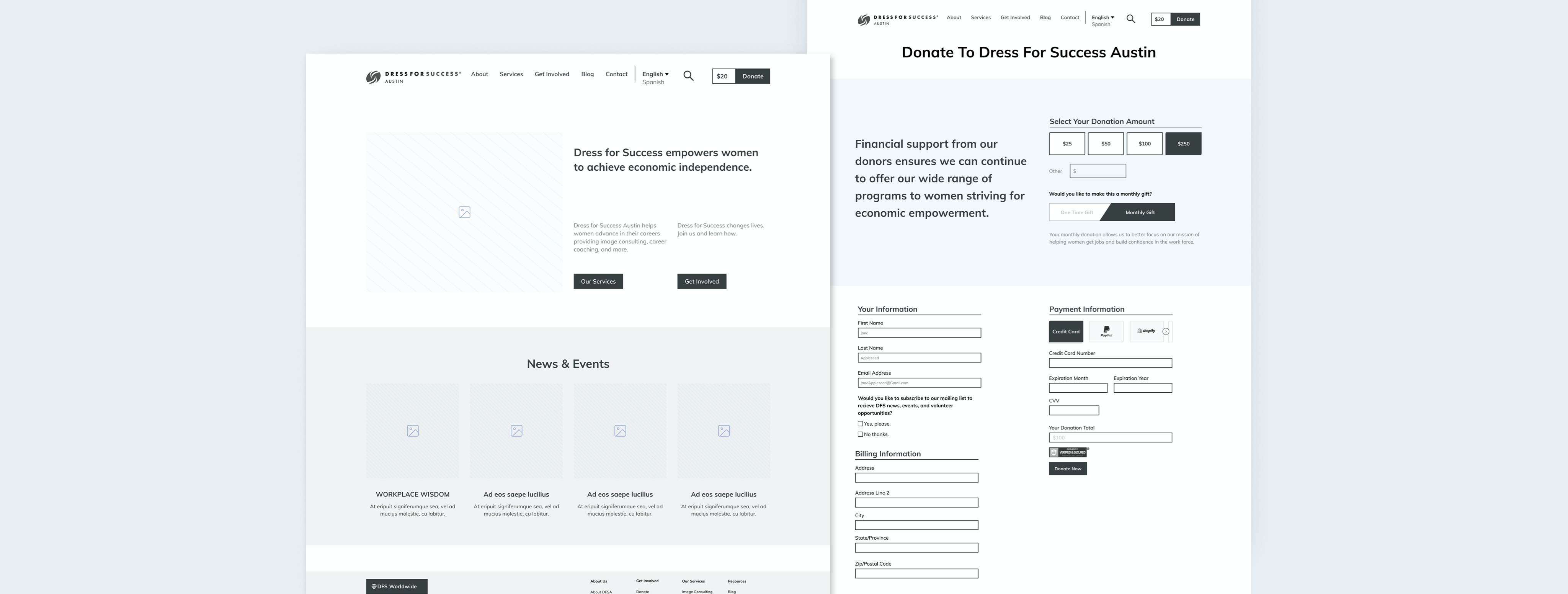Screen dimensions: 1568x594
Task: Focus the City field
Action: click(917, 525)
